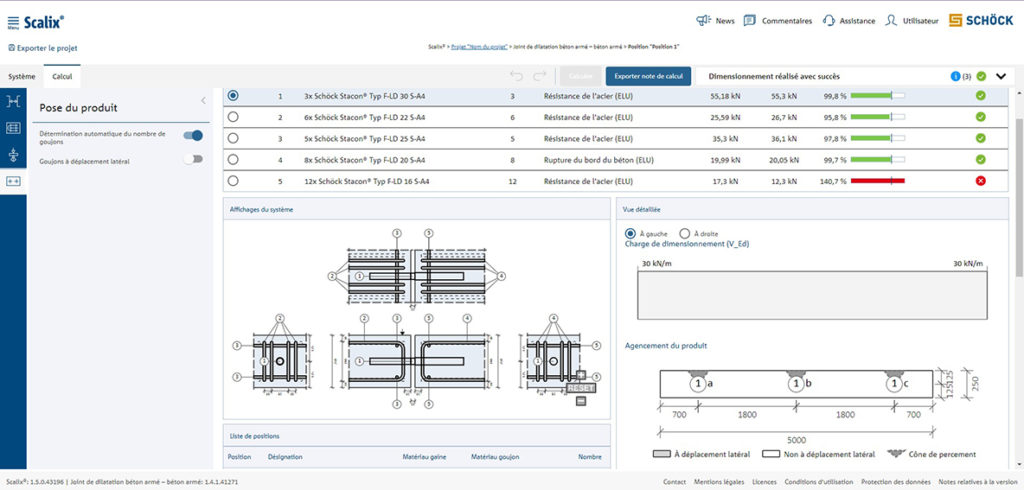This screenshot has width=1024, height=490.
Task: Toggle automatic dowel number determination
Action: pyautogui.click(x=193, y=135)
